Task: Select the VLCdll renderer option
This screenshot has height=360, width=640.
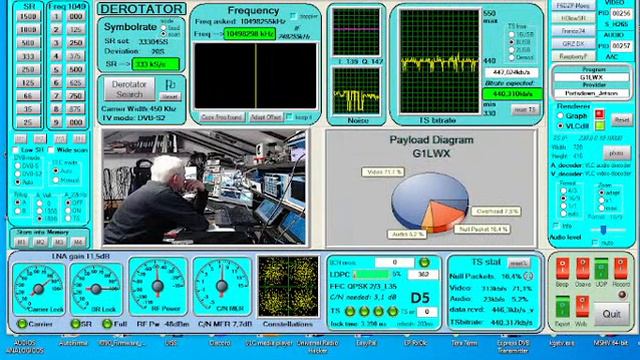Action: [560, 126]
